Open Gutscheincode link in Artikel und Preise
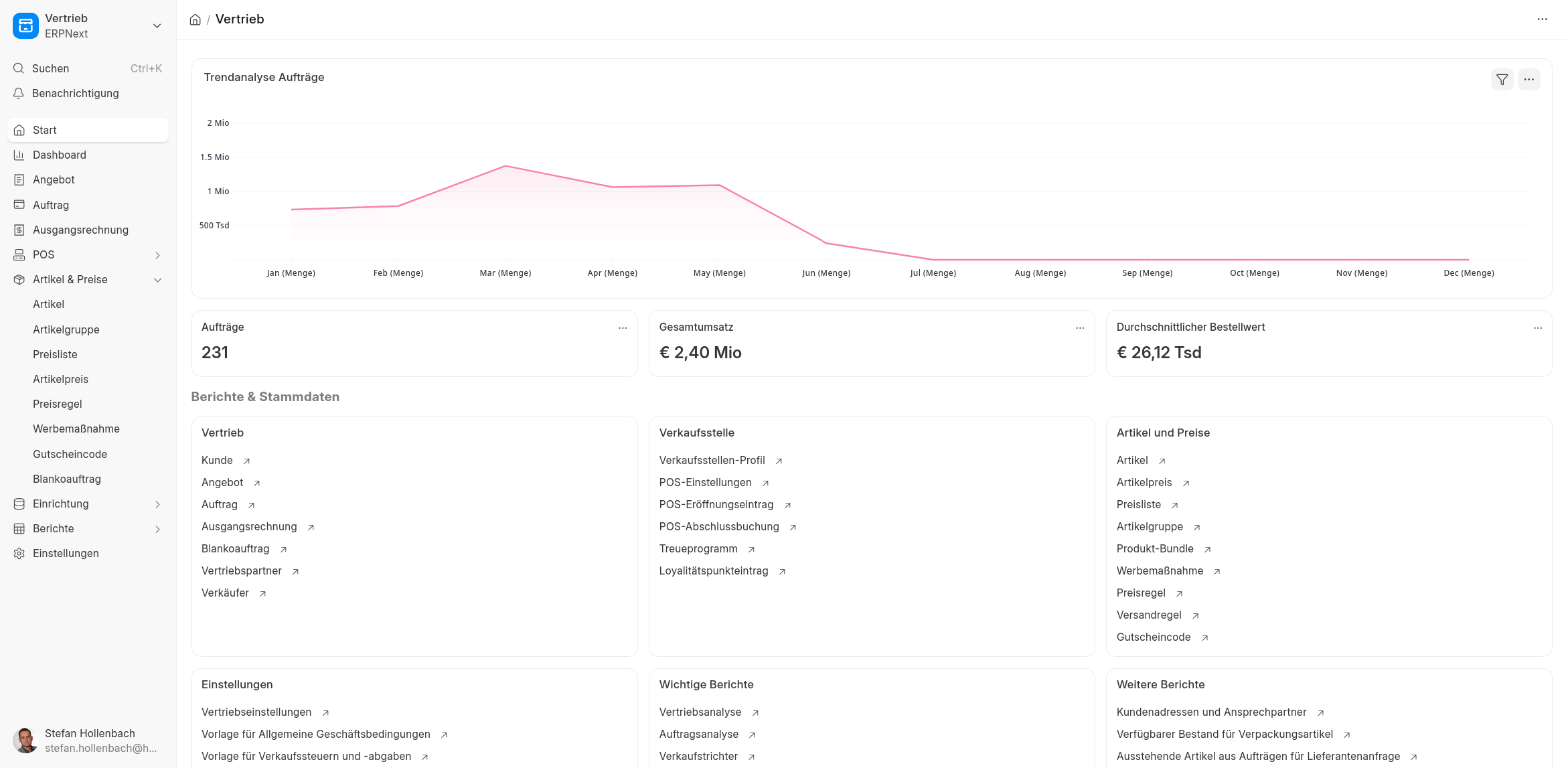Screen dimensions: 1568x768 [x=1154, y=637]
